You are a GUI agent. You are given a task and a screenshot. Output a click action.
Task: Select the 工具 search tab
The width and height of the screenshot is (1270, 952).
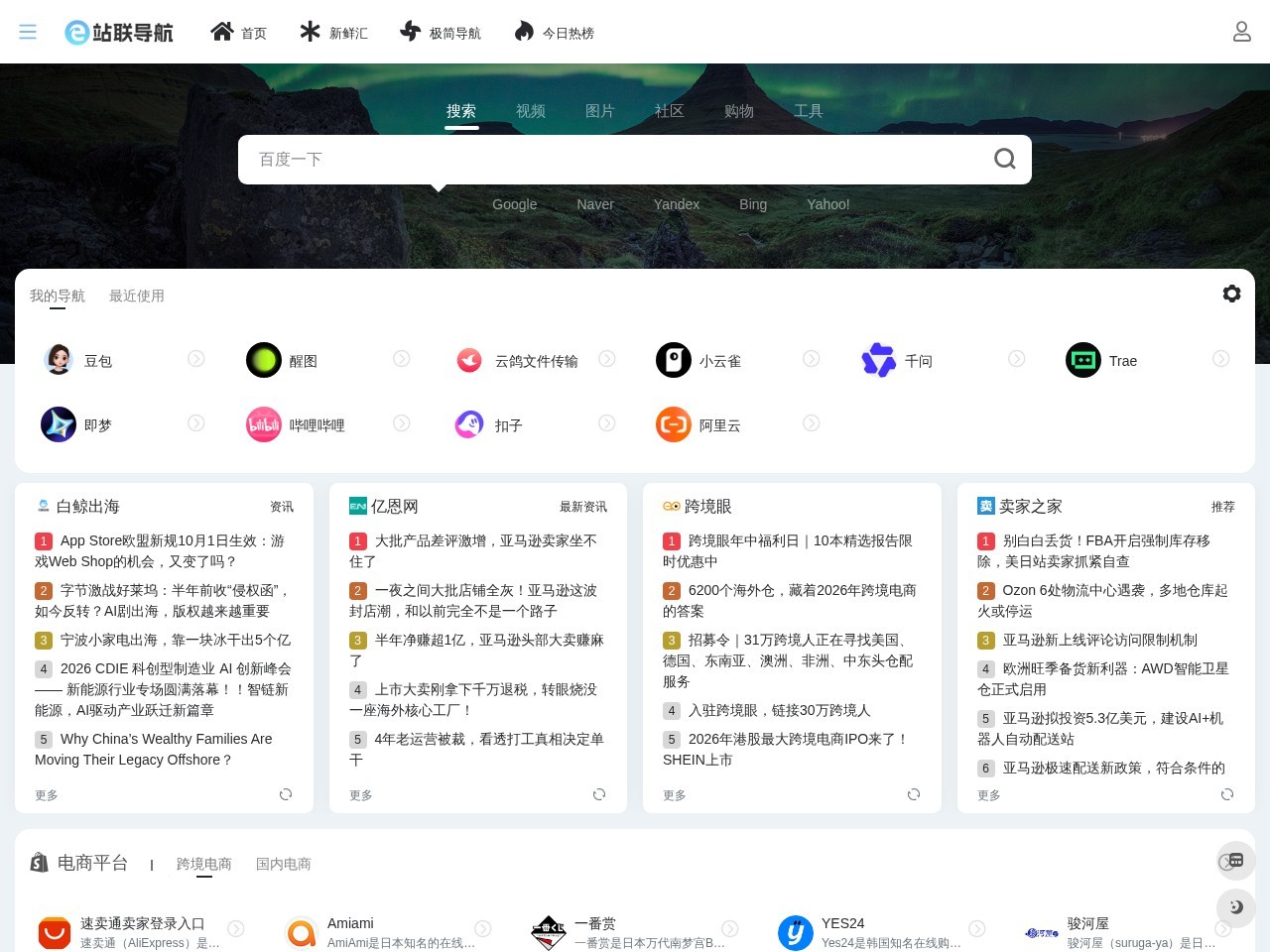809,111
